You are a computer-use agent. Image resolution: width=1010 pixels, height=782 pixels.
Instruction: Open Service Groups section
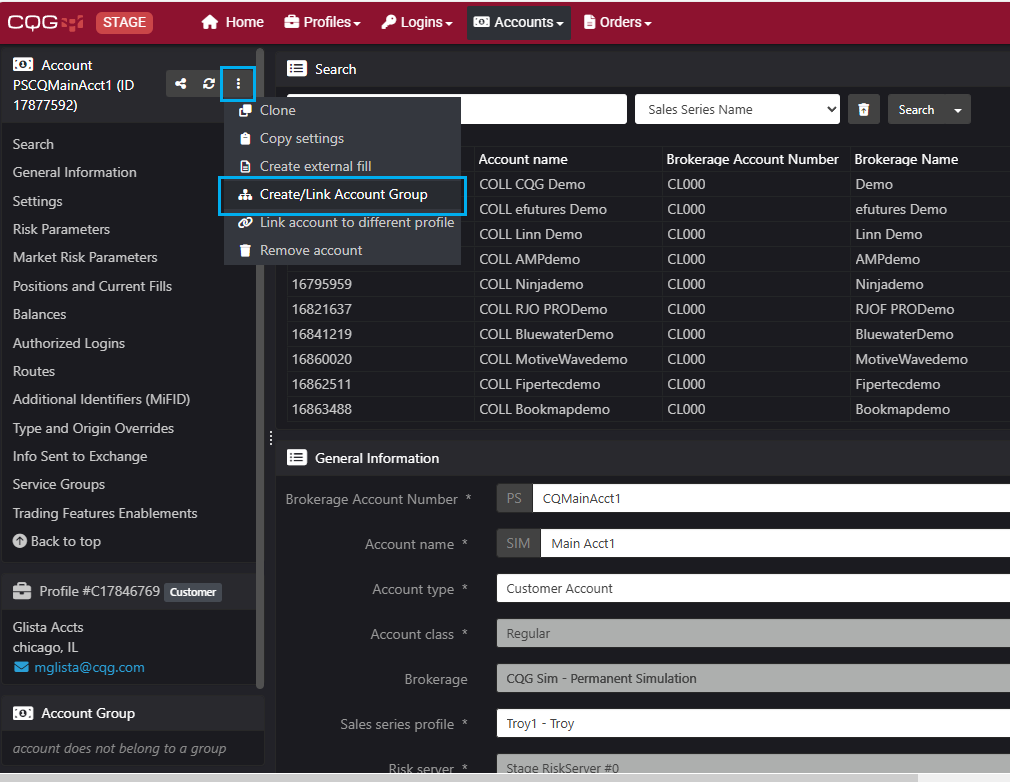[59, 484]
